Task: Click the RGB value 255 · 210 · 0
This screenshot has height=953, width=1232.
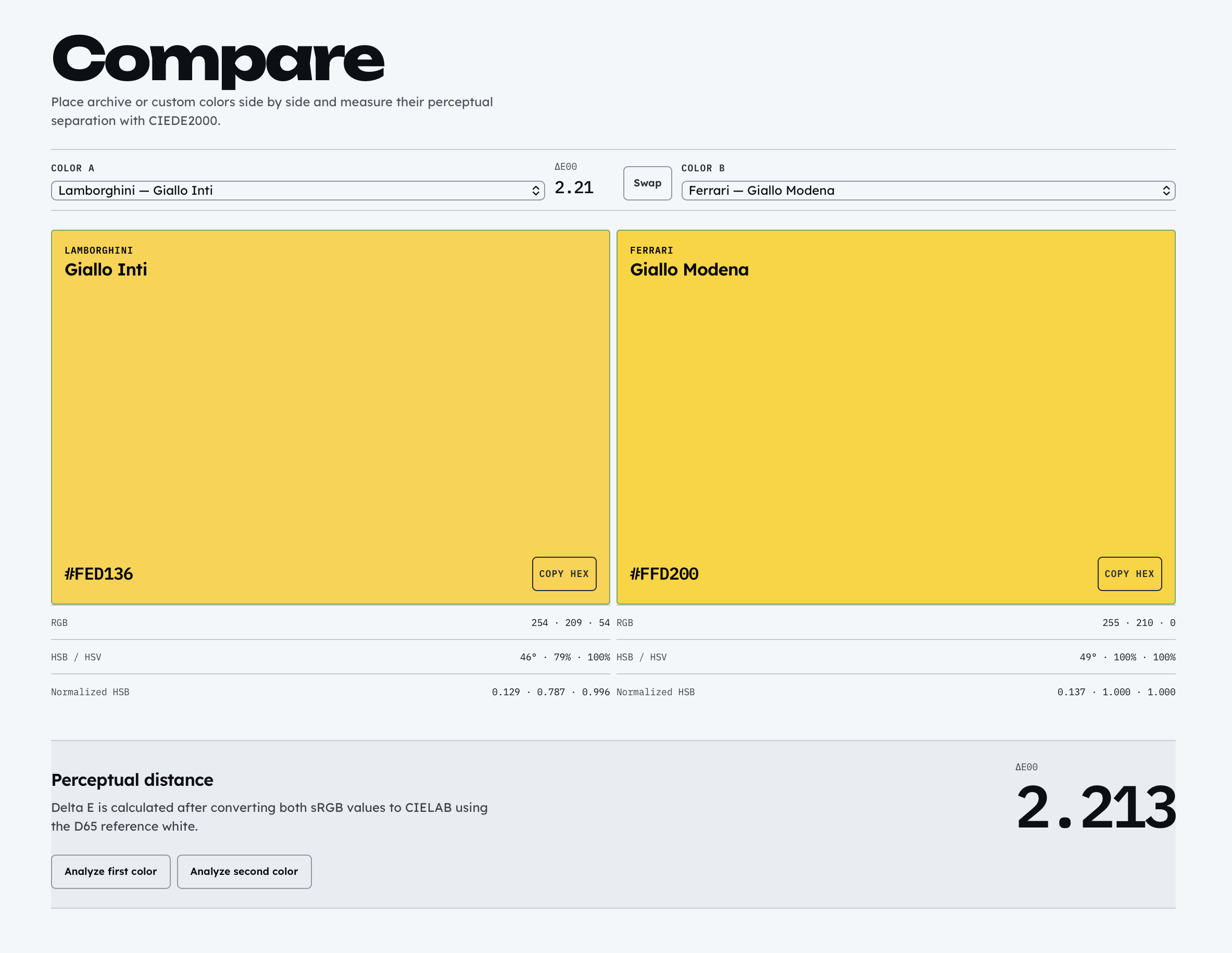Action: click(1139, 623)
